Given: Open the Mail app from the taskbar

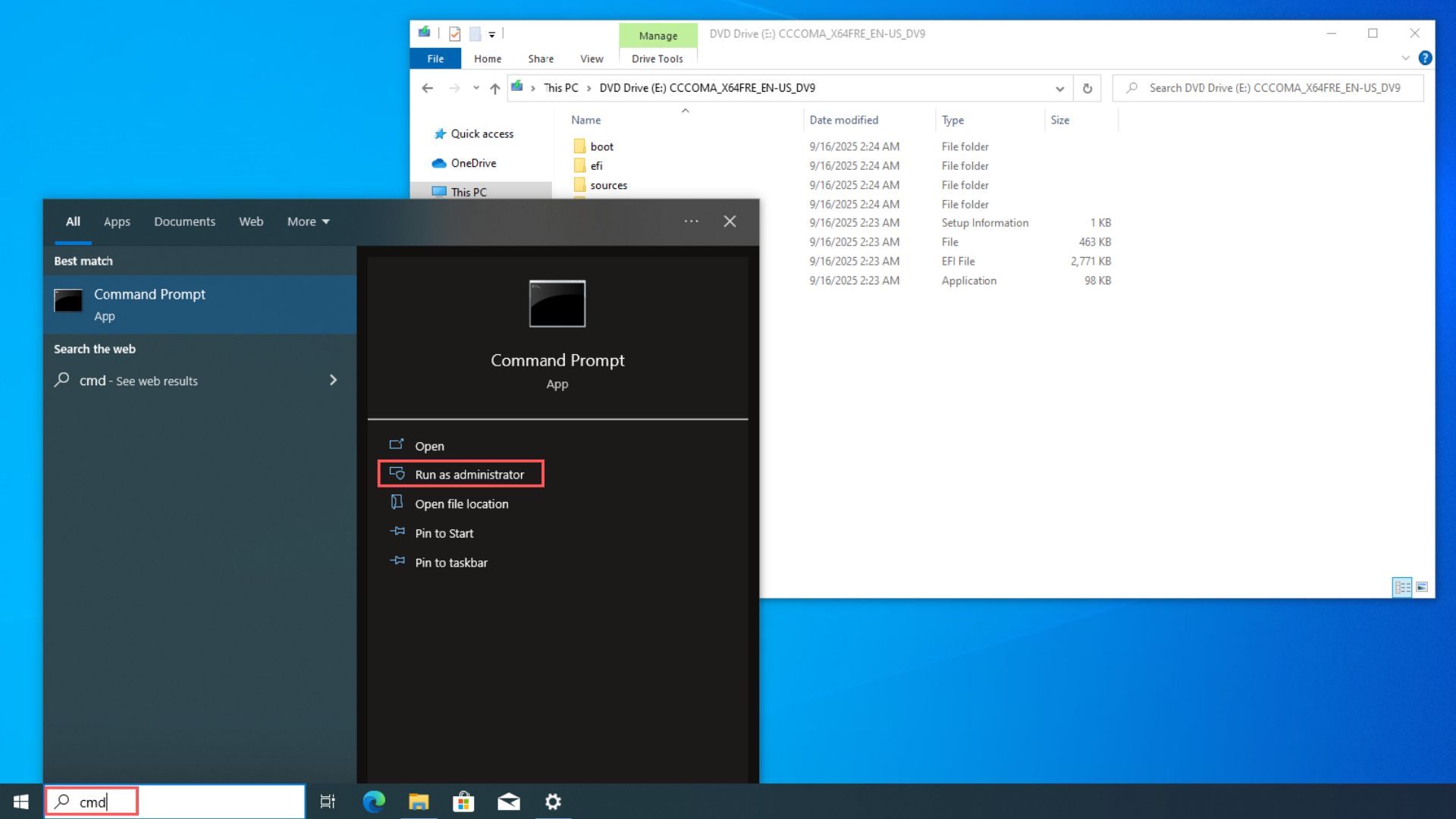Looking at the screenshot, I should pyautogui.click(x=508, y=801).
